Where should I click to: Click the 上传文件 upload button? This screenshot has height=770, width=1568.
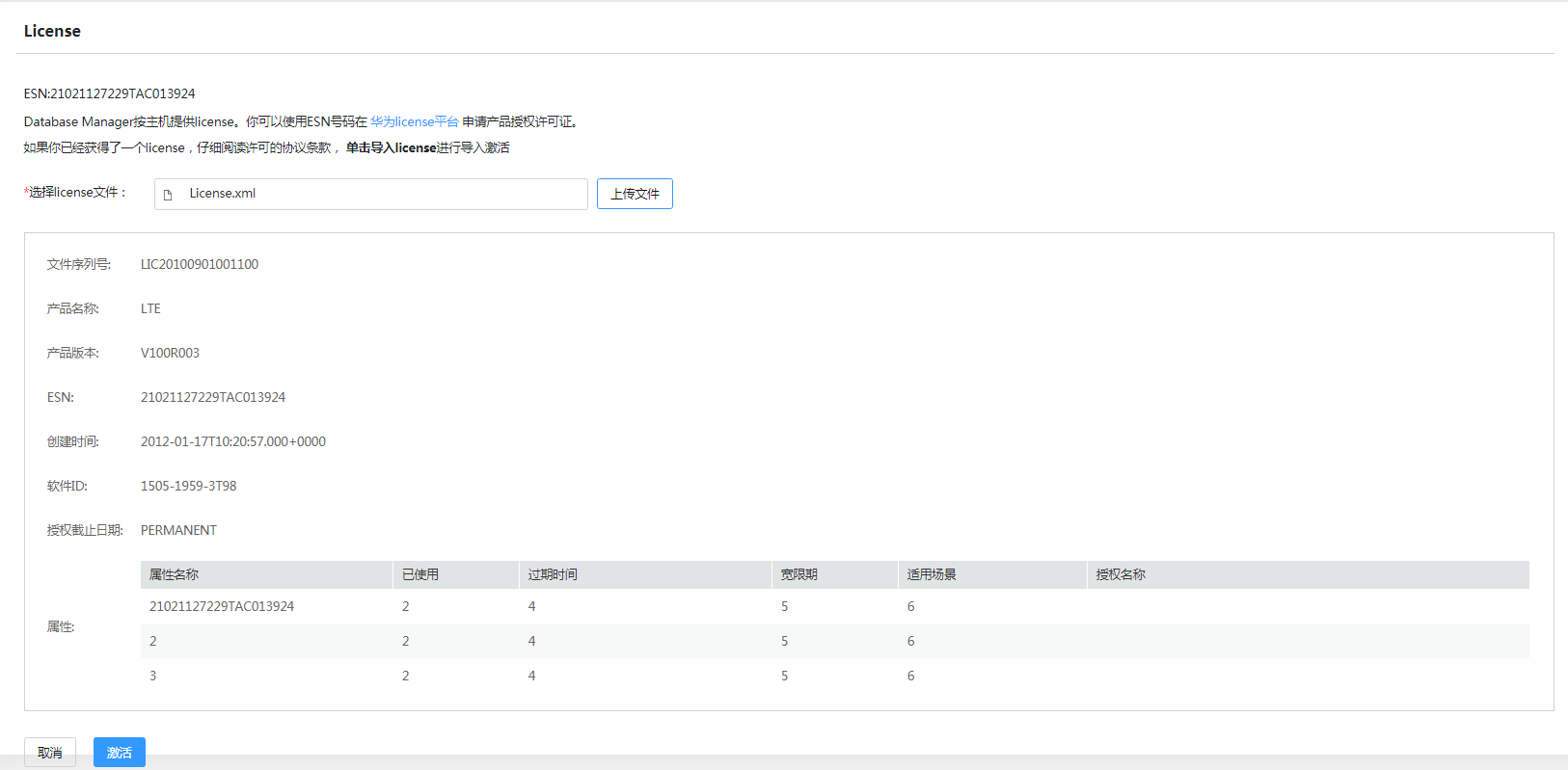click(635, 194)
